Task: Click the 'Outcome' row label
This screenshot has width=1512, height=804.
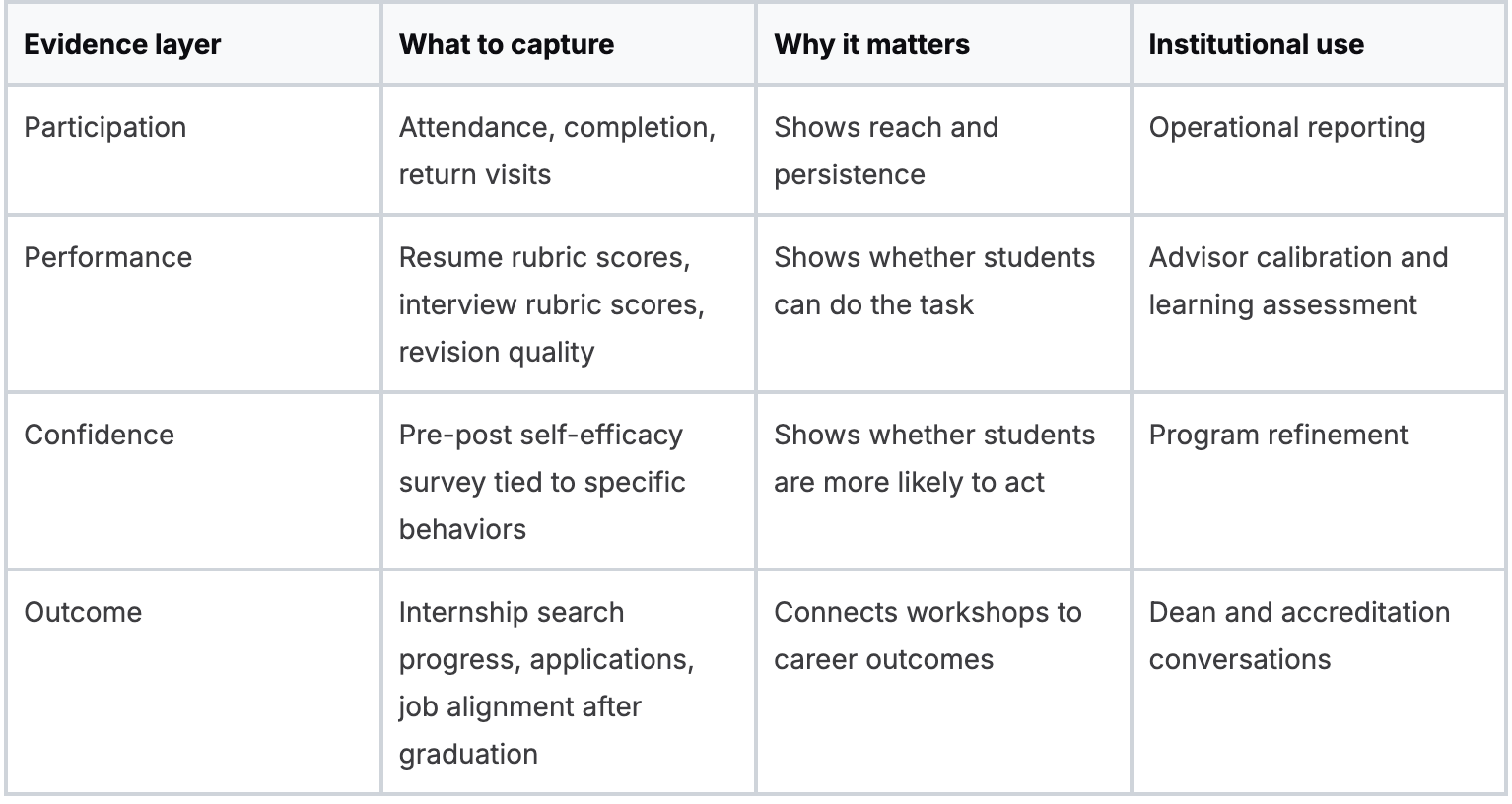Action: (83, 612)
